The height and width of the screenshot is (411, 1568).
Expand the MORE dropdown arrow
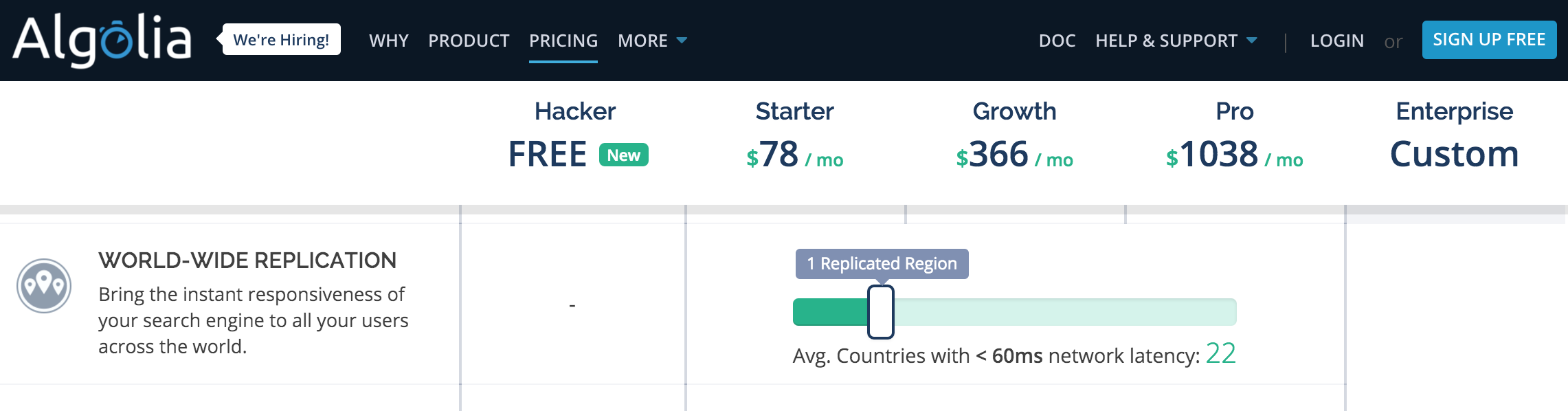click(682, 41)
